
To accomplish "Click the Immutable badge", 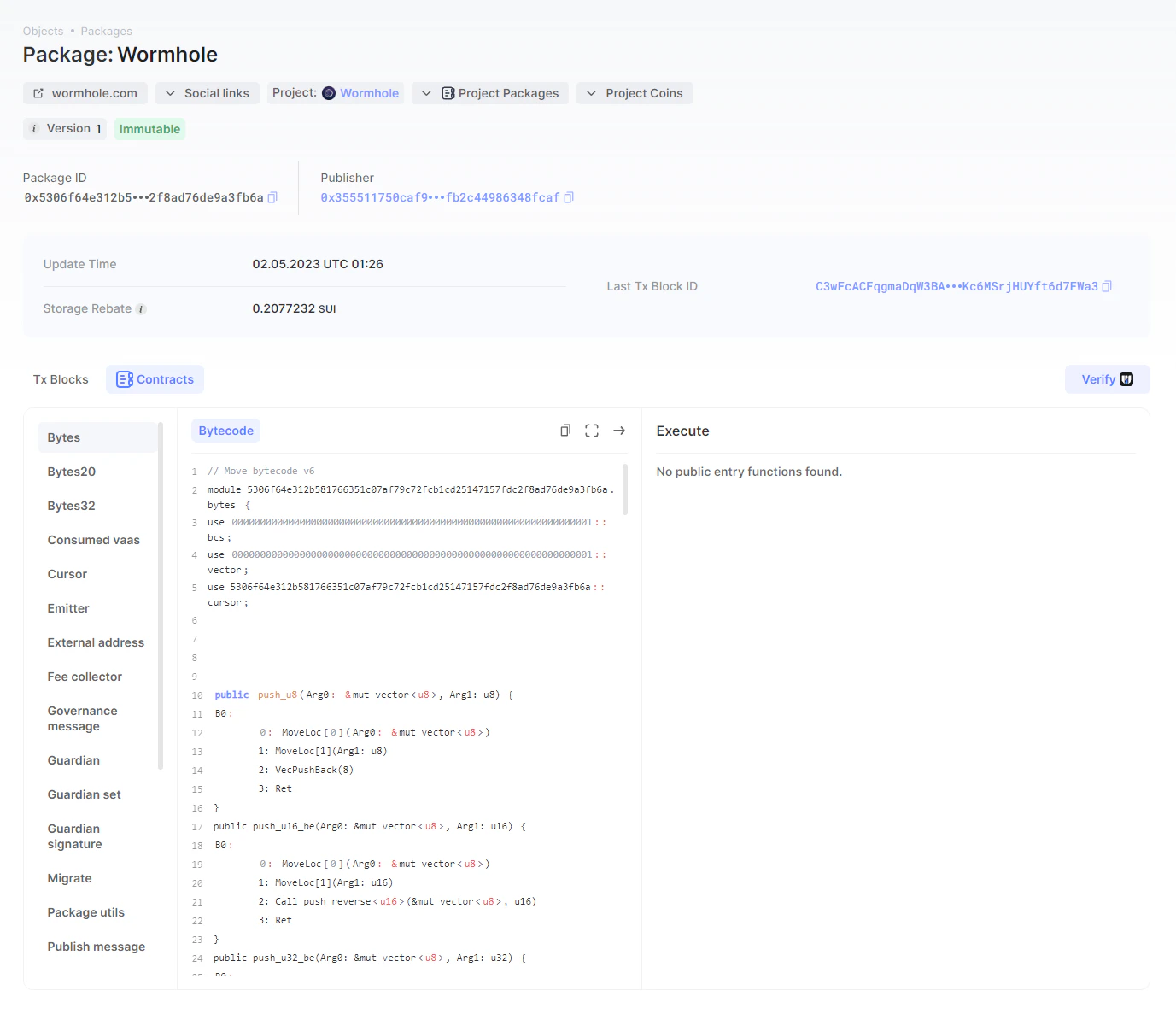I will click(149, 129).
